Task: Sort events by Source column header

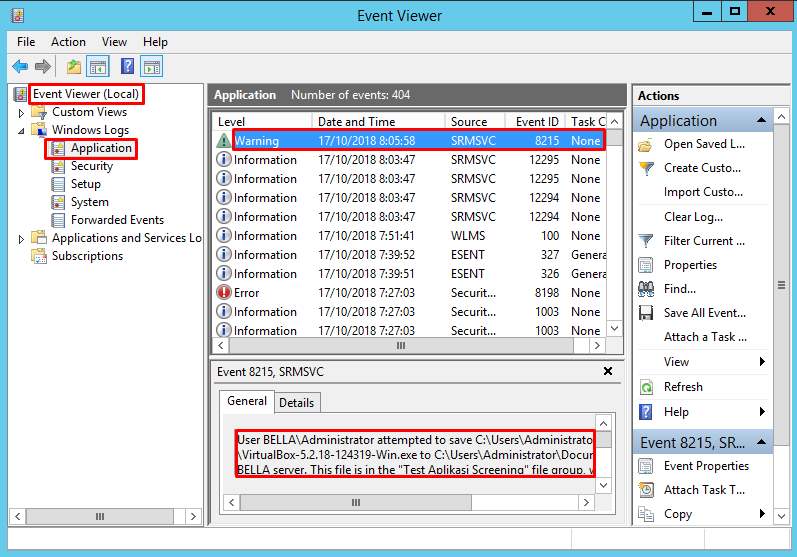Action: pos(475,121)
